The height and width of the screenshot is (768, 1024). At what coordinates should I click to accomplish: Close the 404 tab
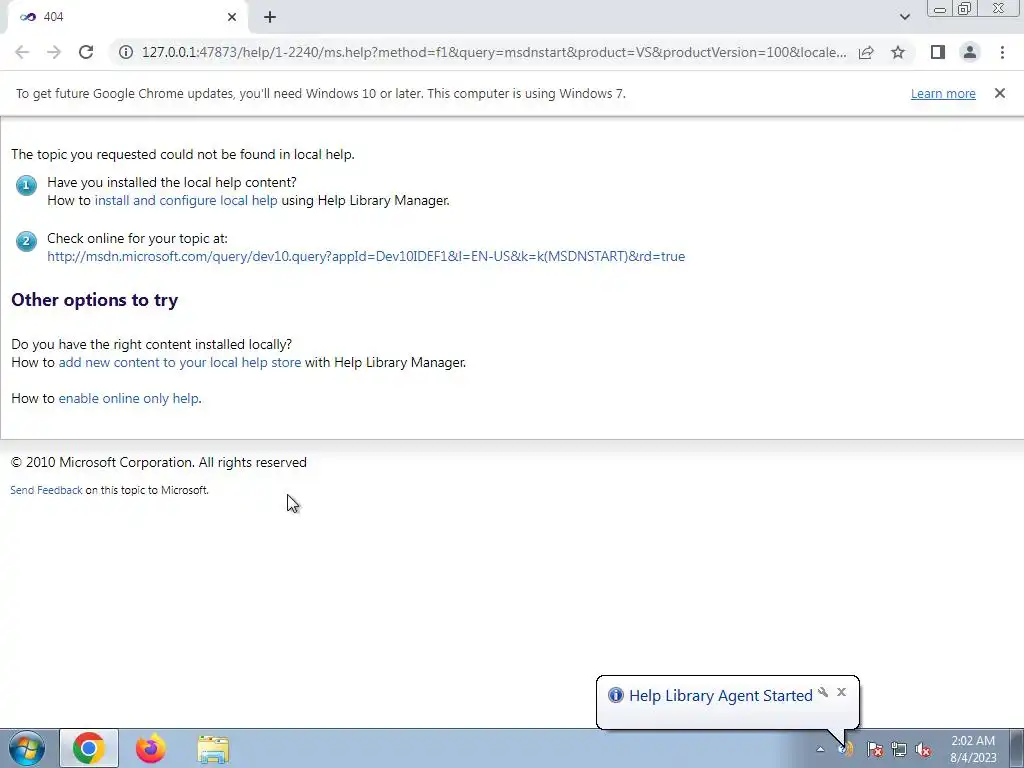pos(232,17)
